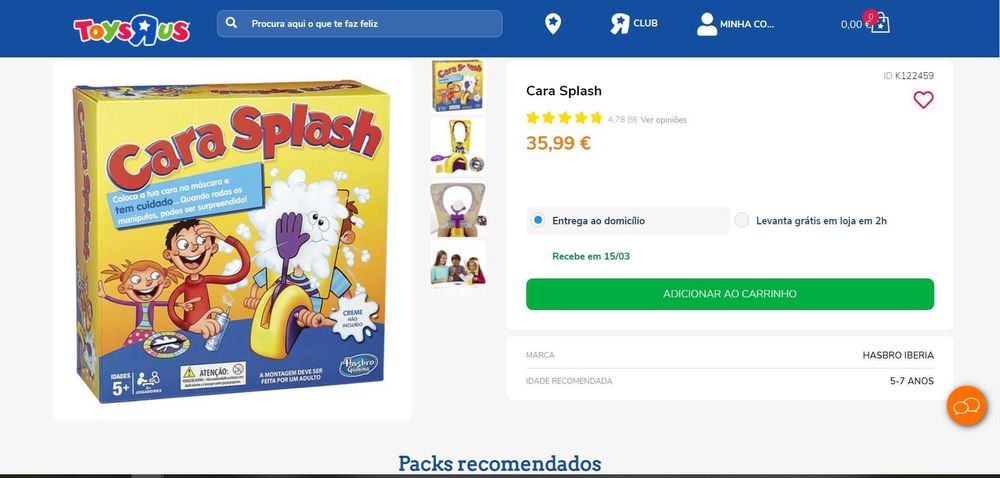Open the store locator pin icon

point(553,24)
